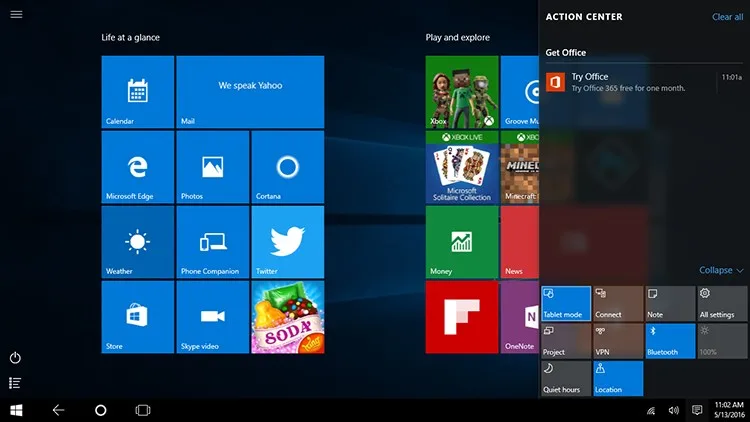750x422 pixels.
Task: Click the 100% brightness quick action
Action: tap(722, 341)
